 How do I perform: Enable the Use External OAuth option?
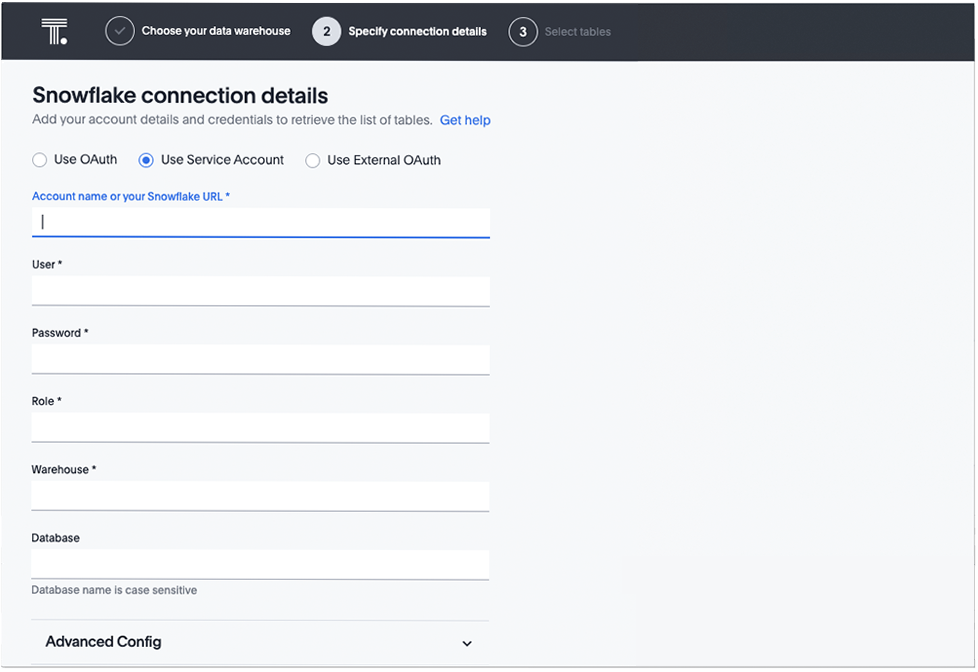click(313, 160)
